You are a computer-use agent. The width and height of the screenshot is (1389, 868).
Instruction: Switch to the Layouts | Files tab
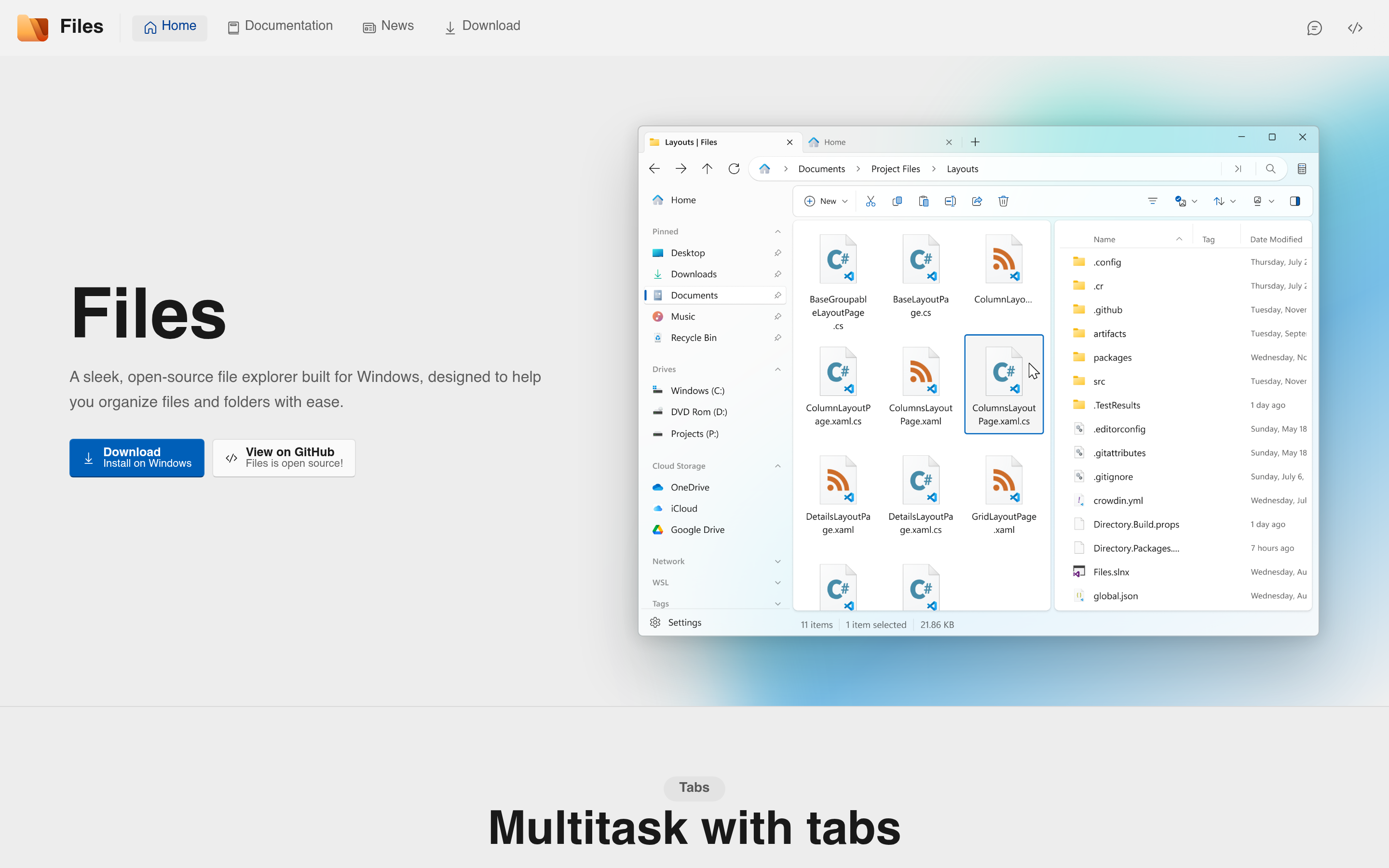tap(722, 142)
